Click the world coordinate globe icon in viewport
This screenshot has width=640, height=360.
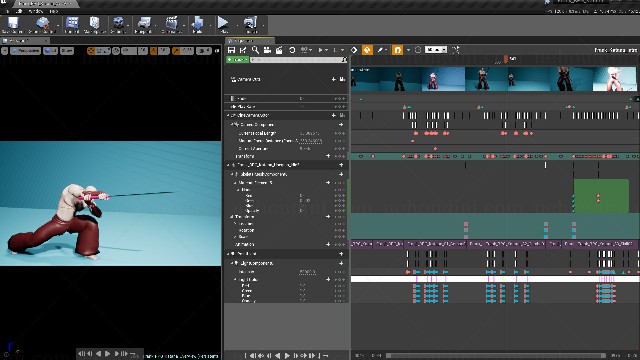116,51
